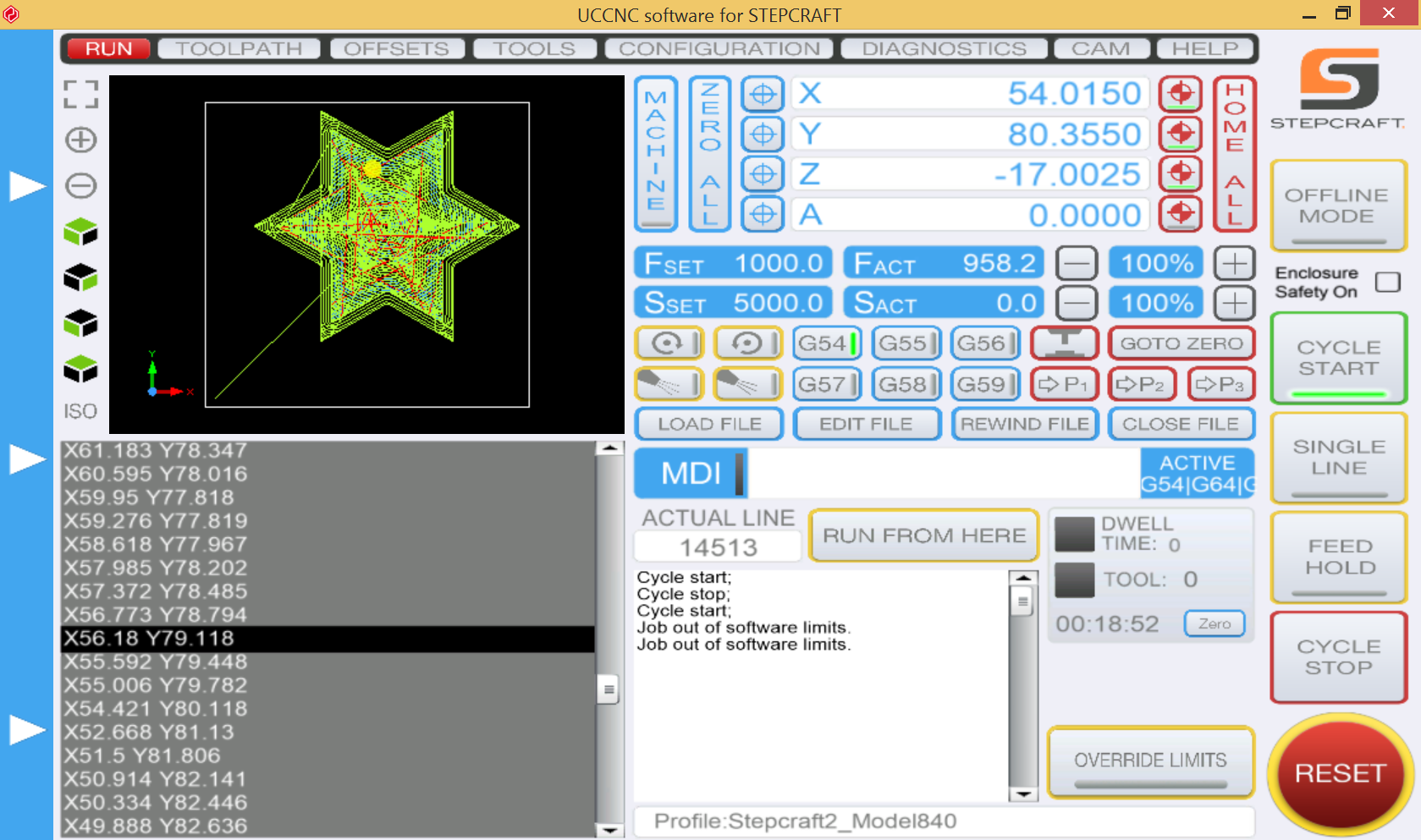Click the MDI command input field
1421x840 pixels.
pos(944,474)
